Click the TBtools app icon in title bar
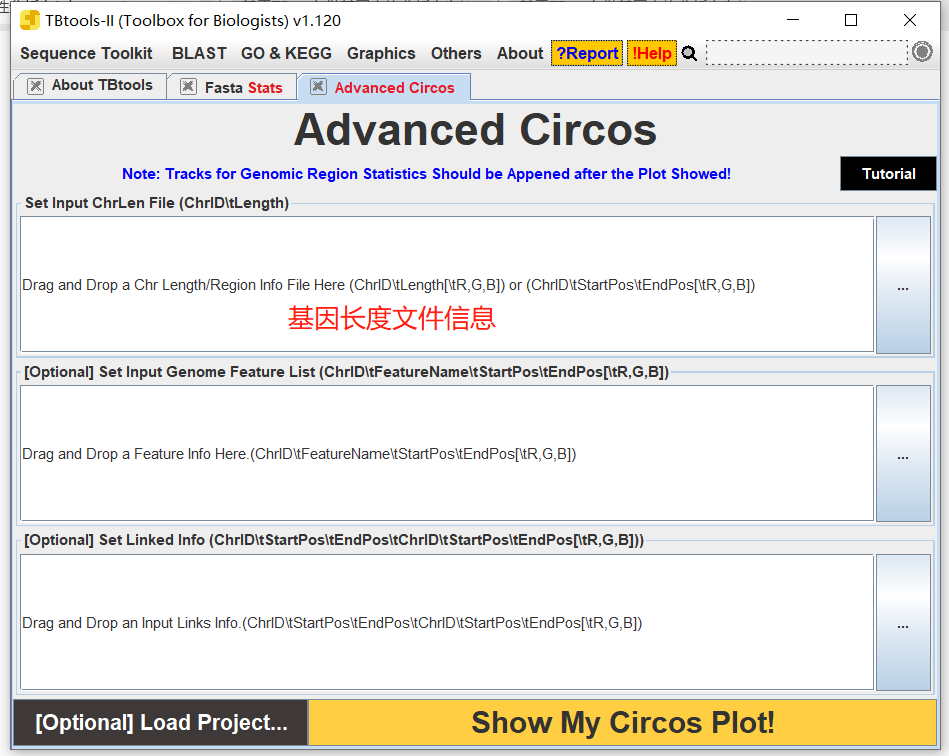Screen dimensions: 949x756 (30, 20)
